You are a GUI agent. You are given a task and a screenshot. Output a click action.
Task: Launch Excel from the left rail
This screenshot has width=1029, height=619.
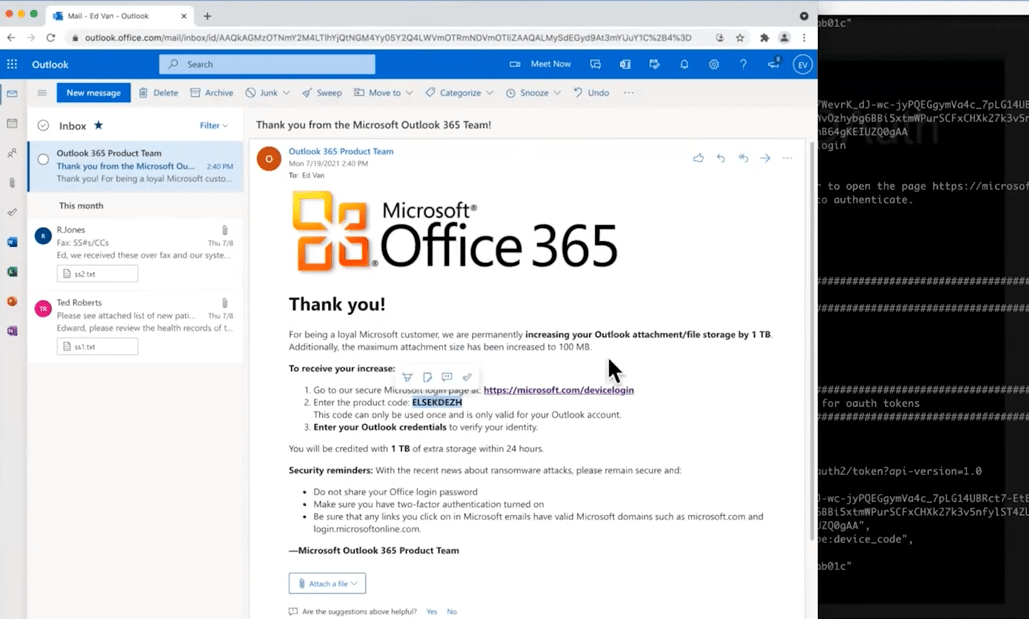pyautogui.click(x=12, y=272)
